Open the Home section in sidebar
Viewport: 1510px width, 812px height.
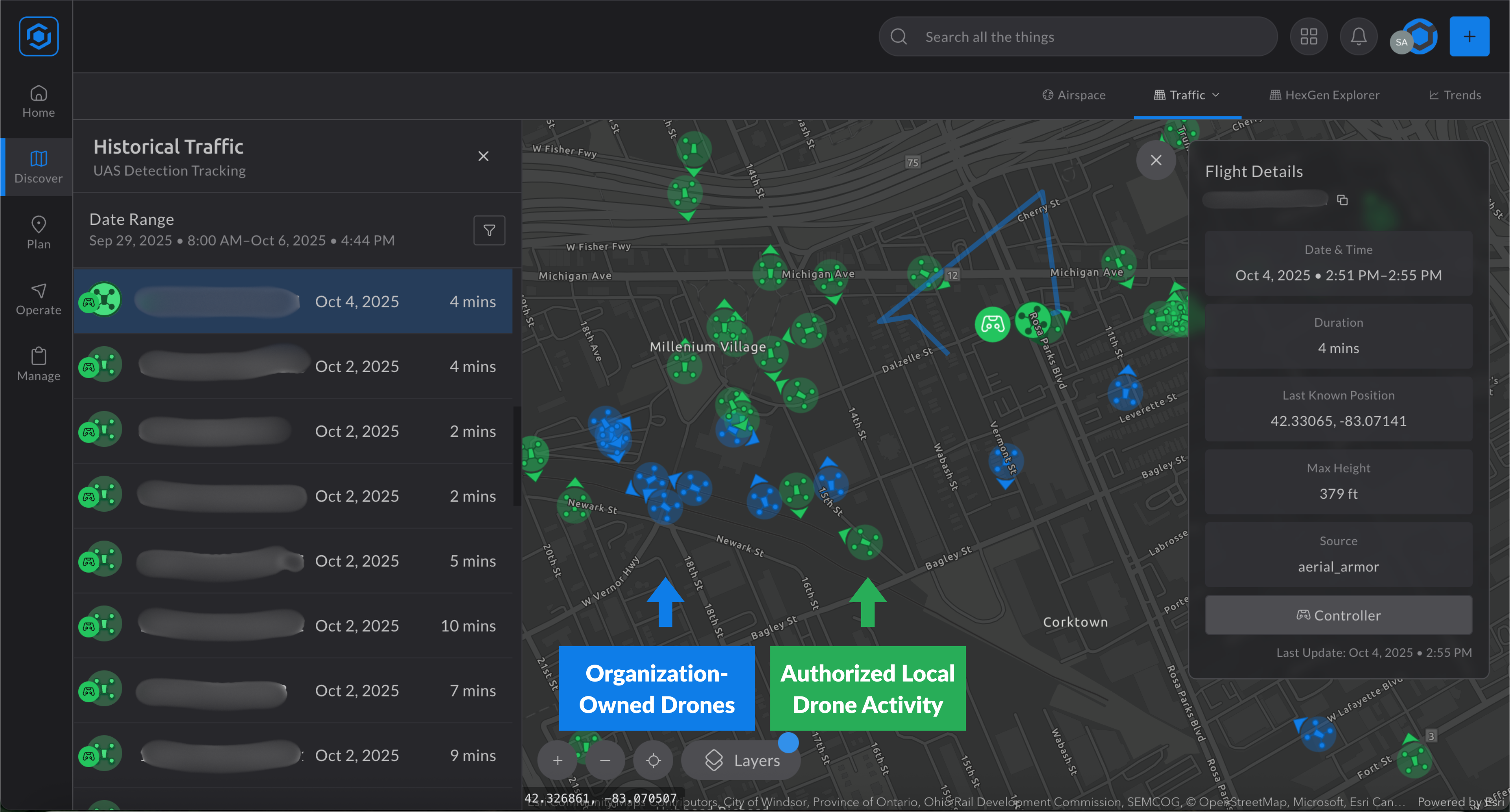click(x=38, y=101)
